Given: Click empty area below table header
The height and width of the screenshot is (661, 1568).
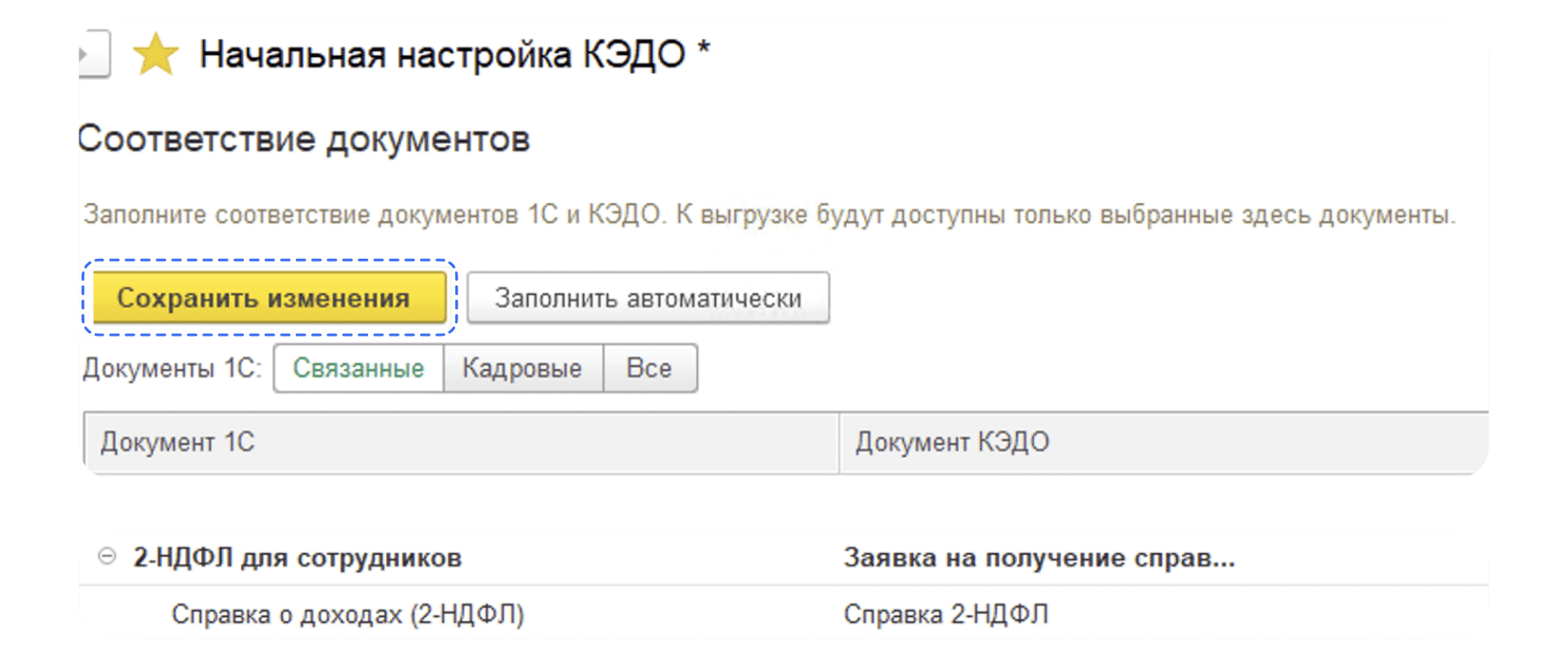Looking at the screenshot, I should coord(784,503).
